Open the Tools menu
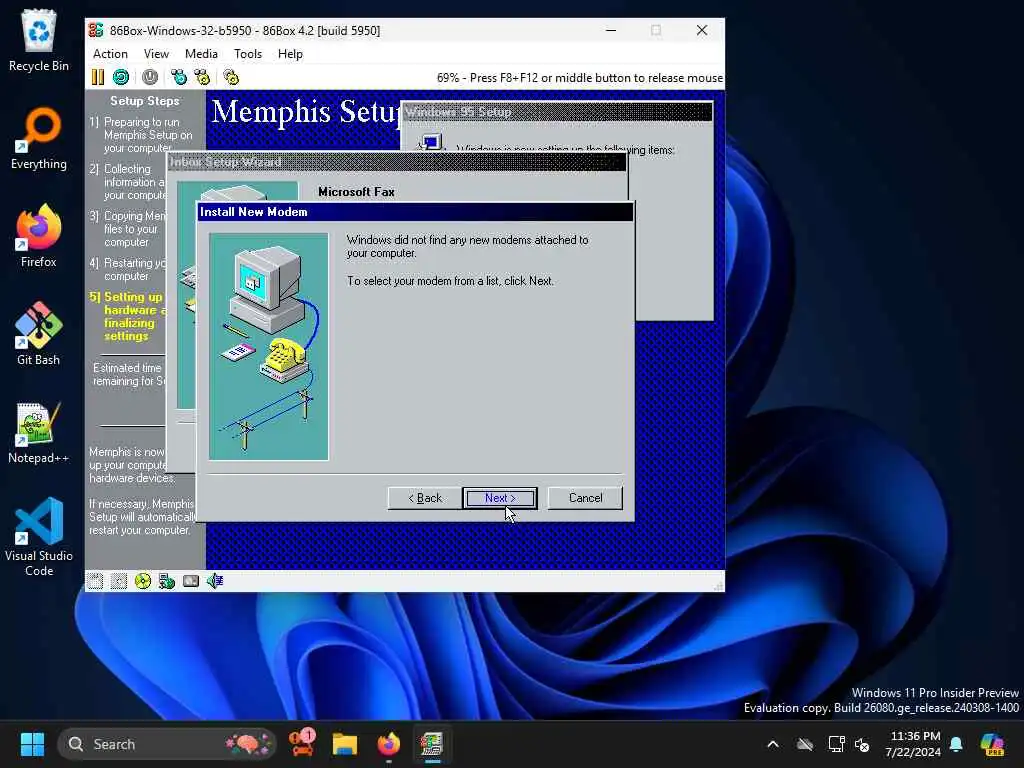The width and height of the screenshot is (1024, 768). pyautogui.click(x=248, y=54)
